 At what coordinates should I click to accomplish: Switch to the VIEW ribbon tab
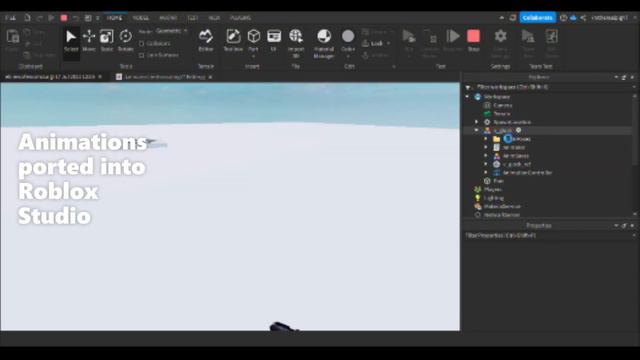pos(214,18)
